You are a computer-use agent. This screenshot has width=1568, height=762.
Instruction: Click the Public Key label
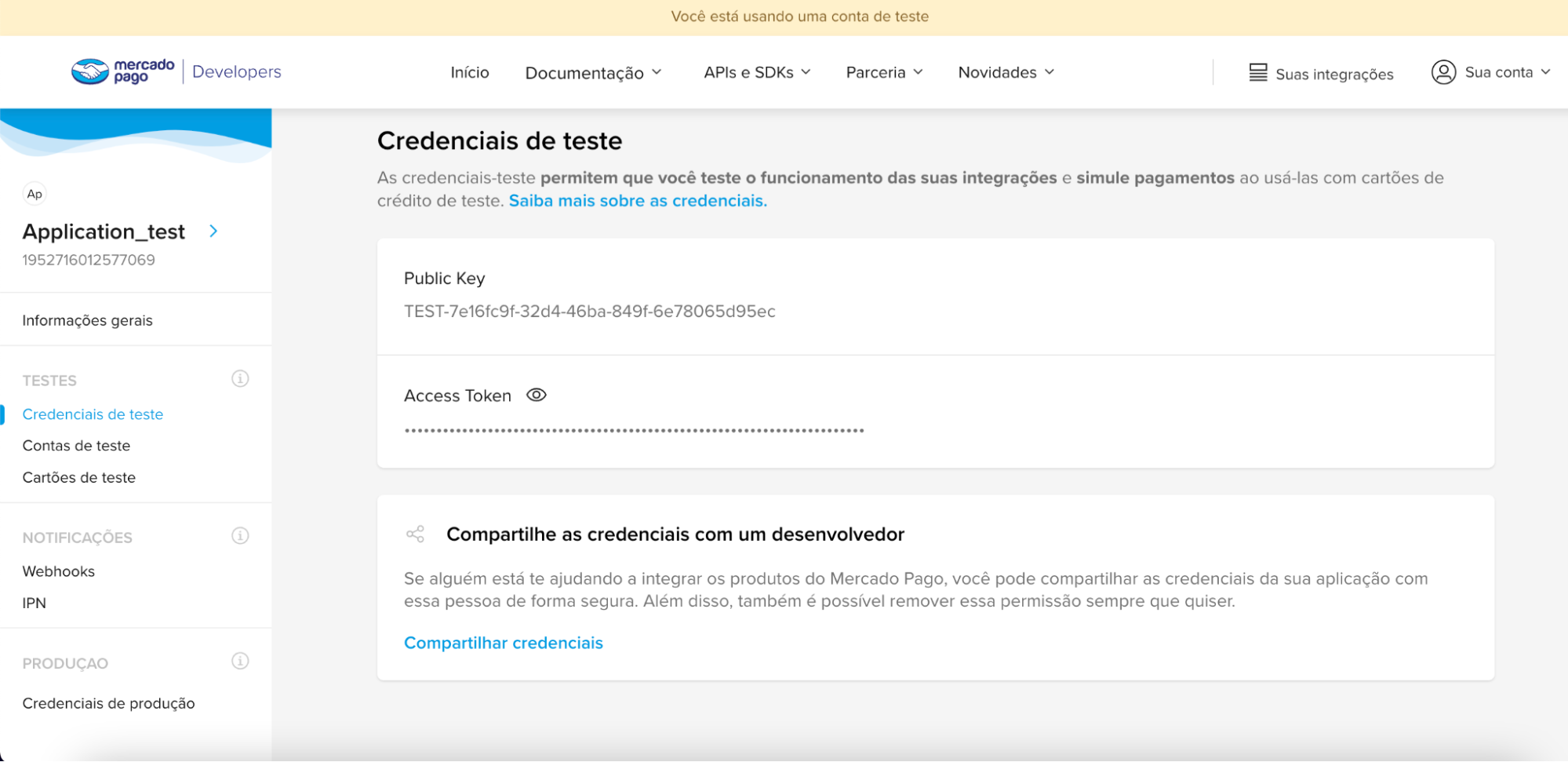(444, 279)
